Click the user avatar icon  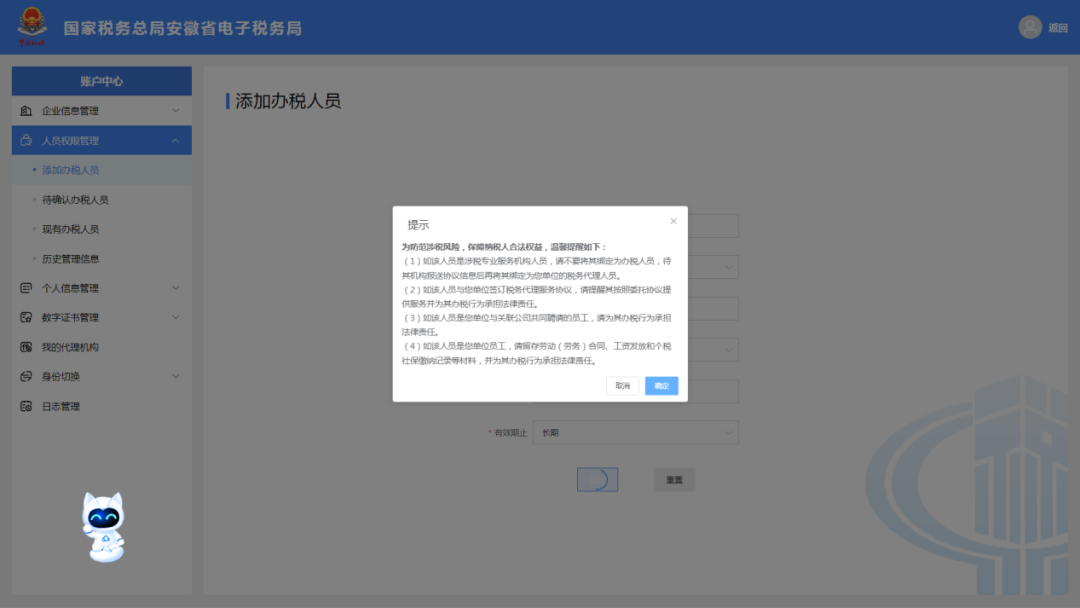click(1030, 28)
